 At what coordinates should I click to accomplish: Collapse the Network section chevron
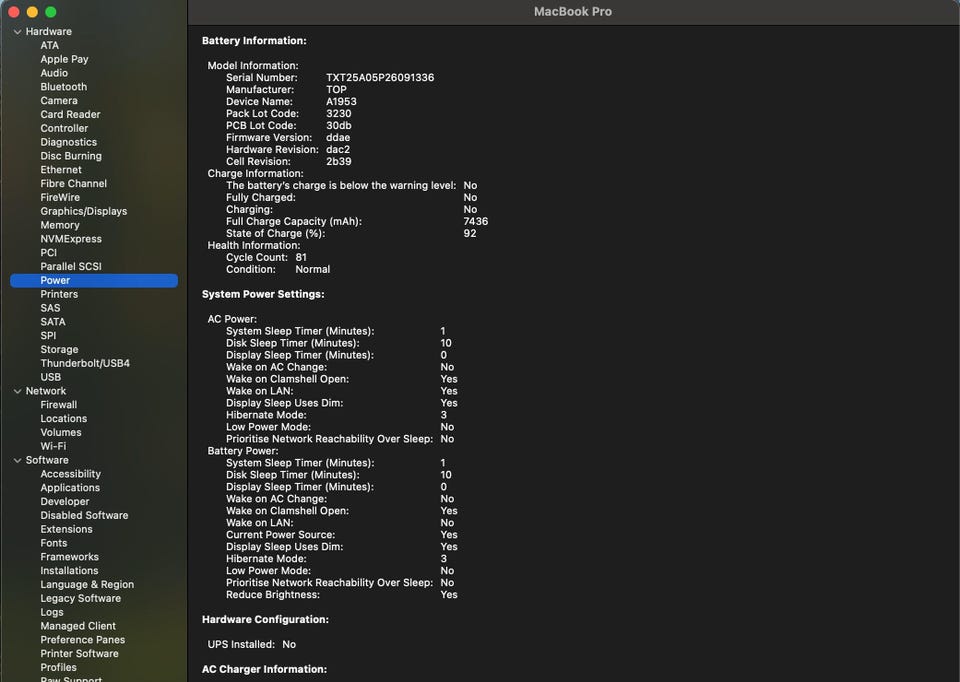pyautogui.click(x=17, y=391)
